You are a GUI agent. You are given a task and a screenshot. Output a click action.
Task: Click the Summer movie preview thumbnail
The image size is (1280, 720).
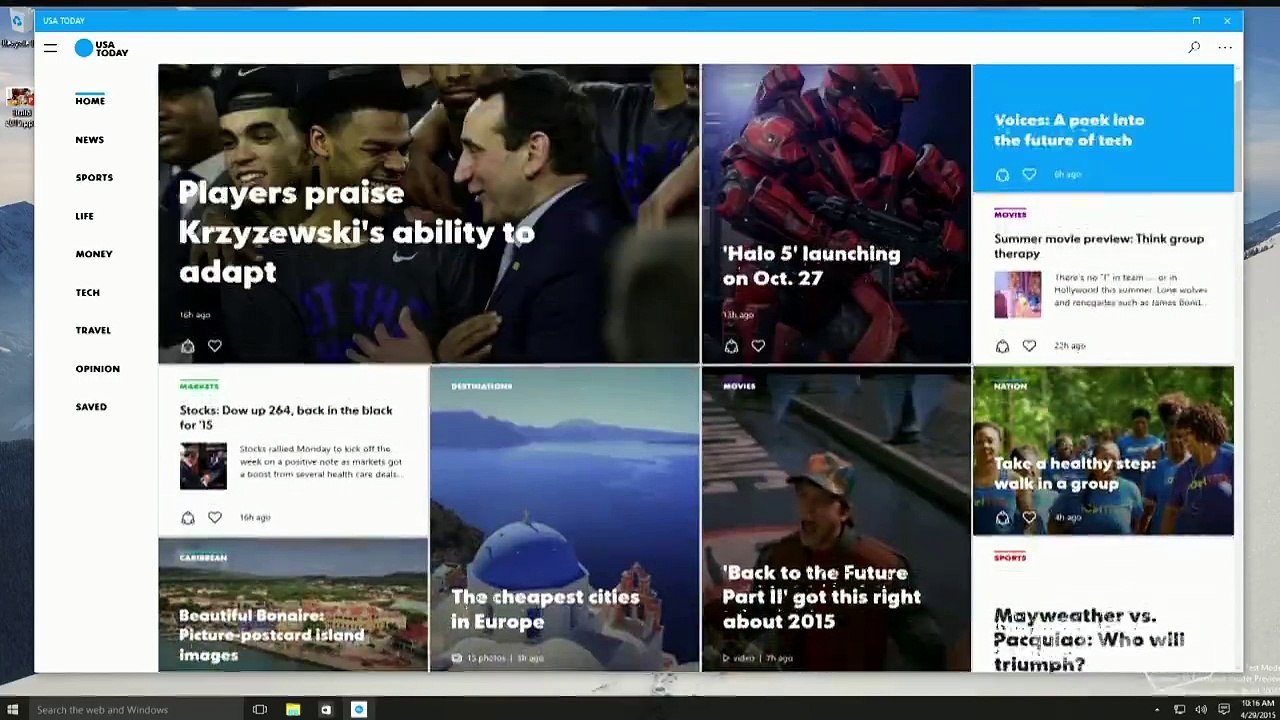(1017, 295)
